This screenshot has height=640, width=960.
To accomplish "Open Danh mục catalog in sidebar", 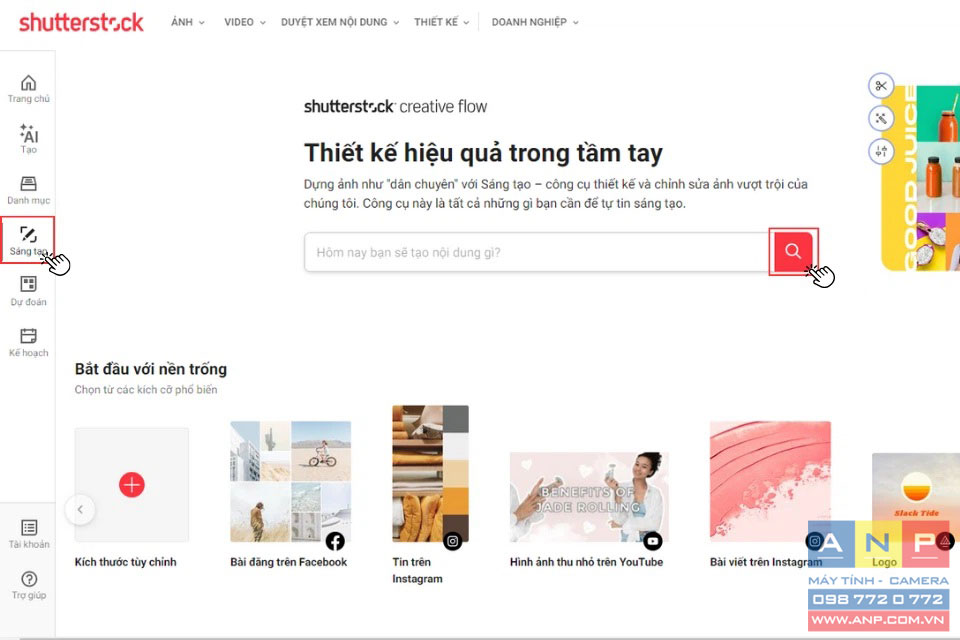I will pyautogui.click(x=28, y=190).
